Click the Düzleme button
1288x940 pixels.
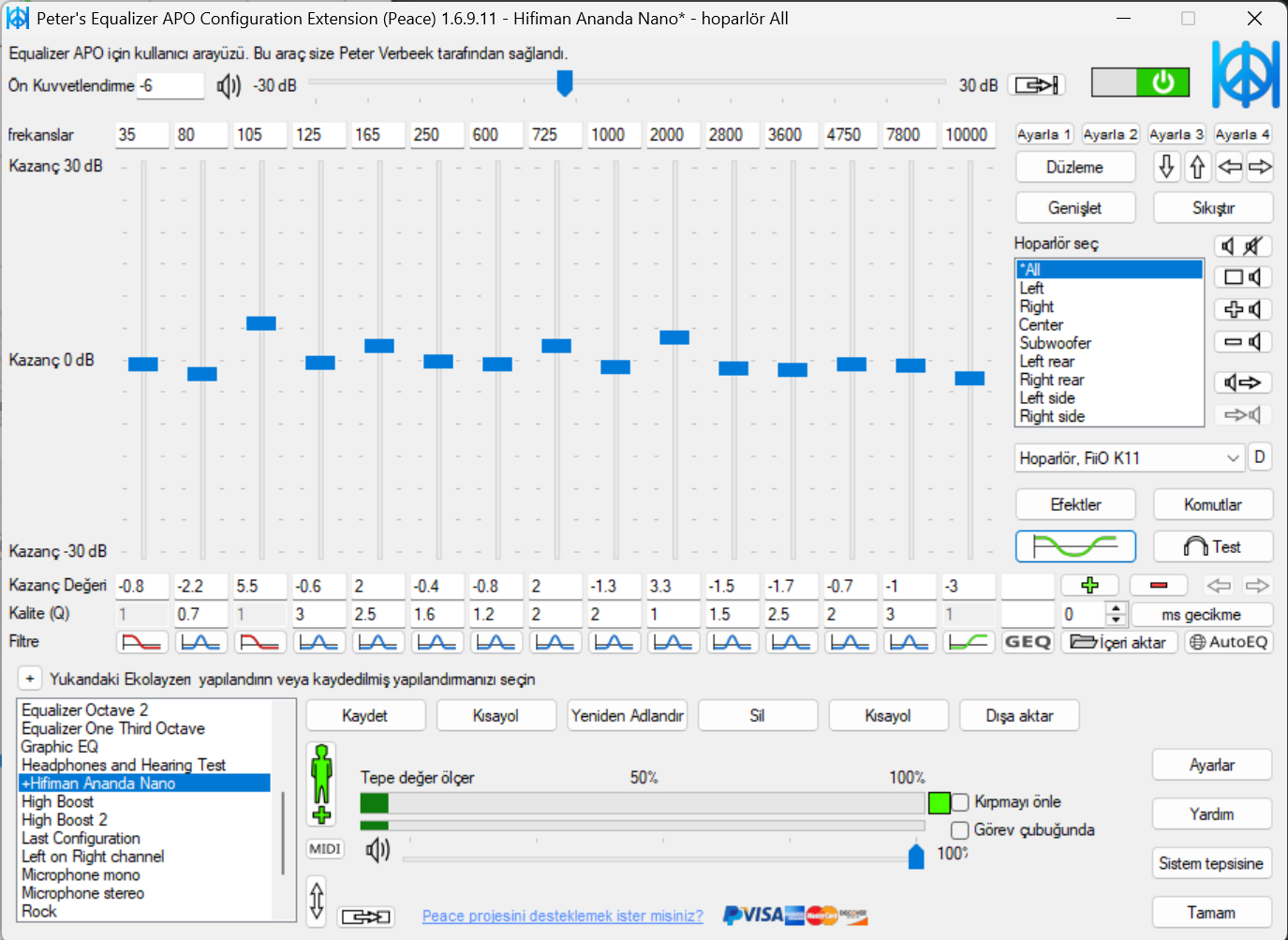tap(1075, 167)
